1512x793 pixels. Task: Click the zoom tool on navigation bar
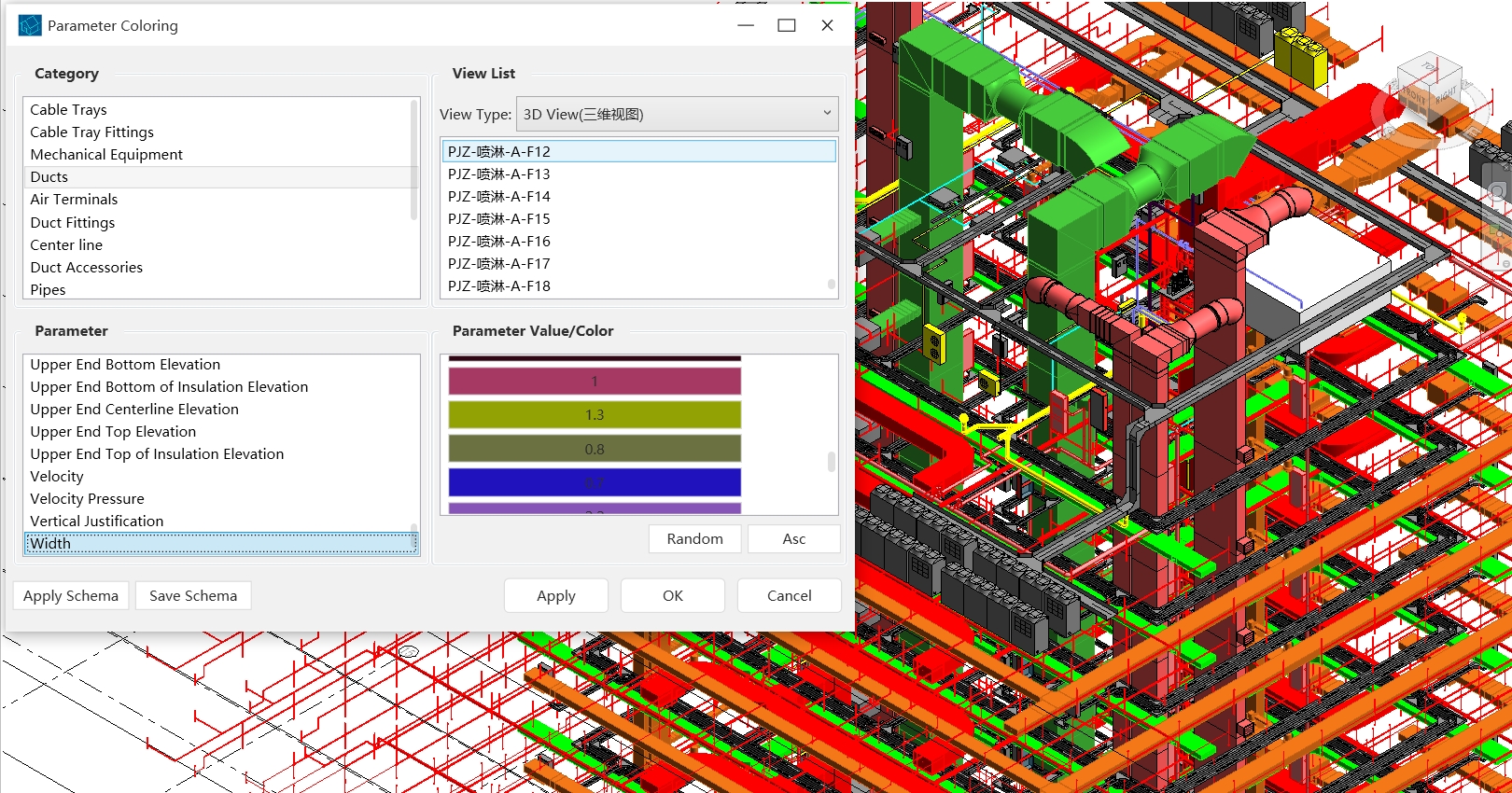[x=1497, y=233]
